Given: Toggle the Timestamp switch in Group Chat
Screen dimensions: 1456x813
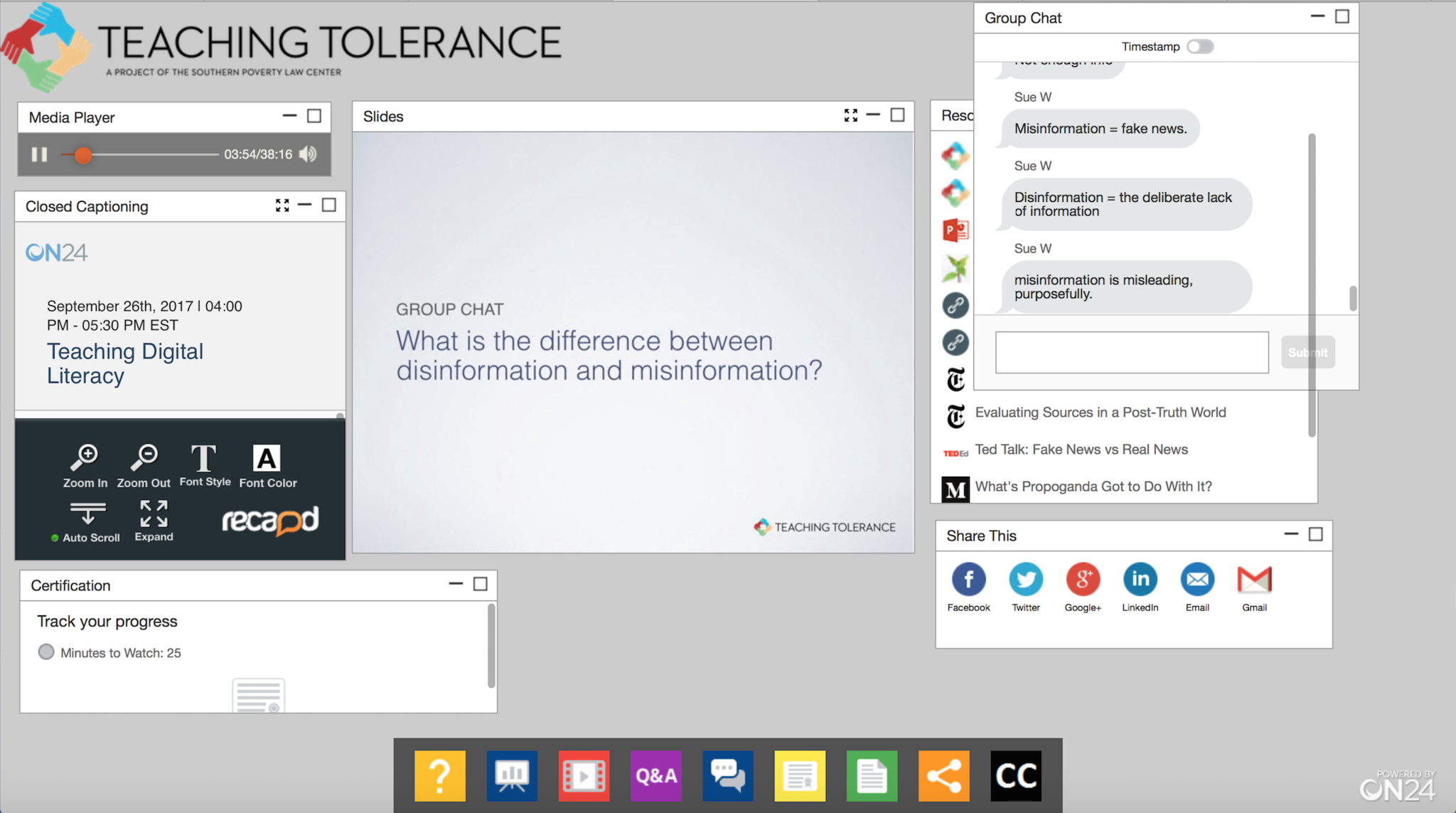Looking at the screenshot, I should pos(1200,47).
